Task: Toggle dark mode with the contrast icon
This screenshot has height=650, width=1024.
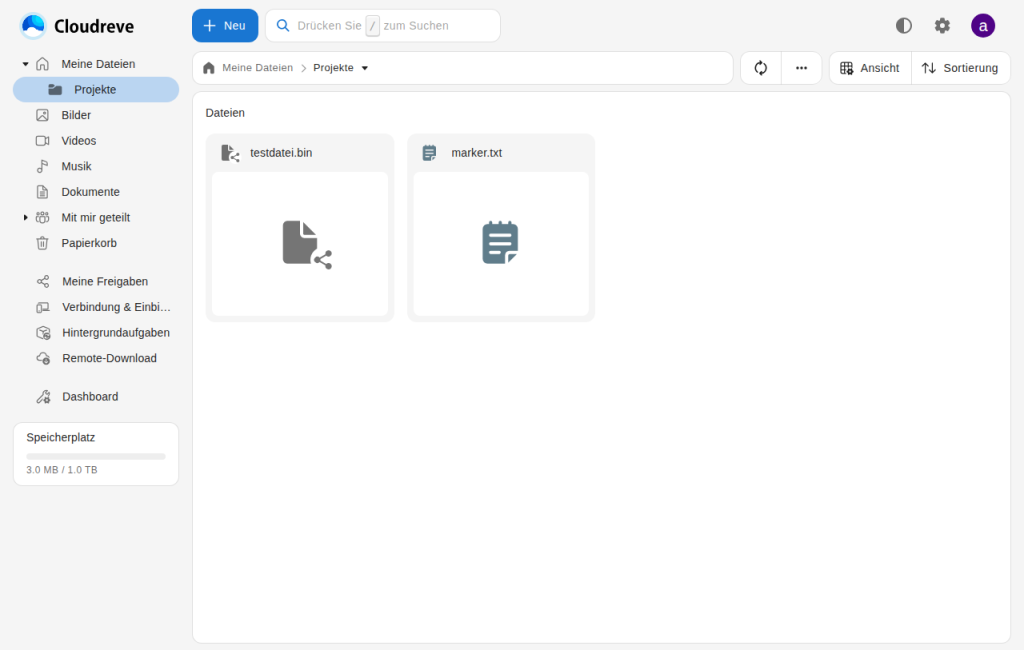Action: (x=904, y=25)
